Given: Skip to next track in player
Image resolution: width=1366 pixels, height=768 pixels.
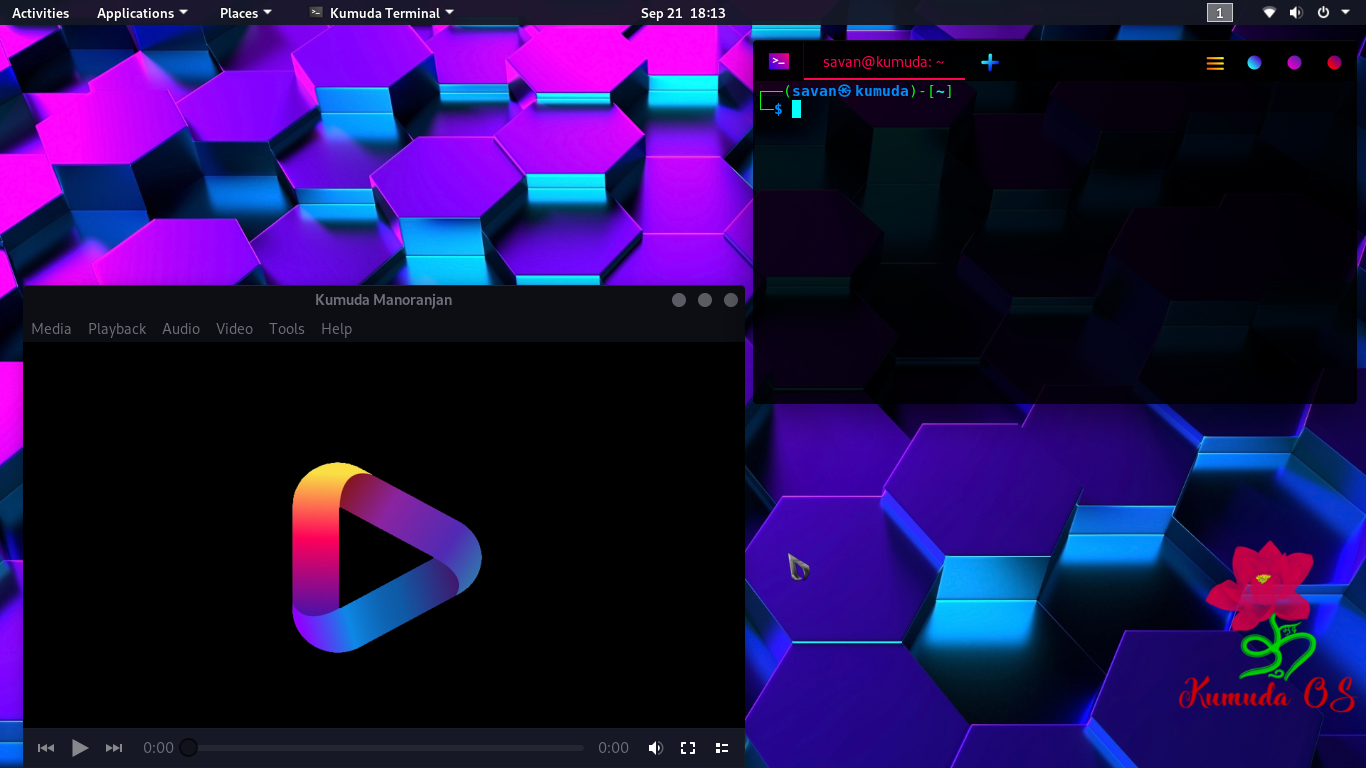Looking at the screenshot, I should point(114,748).
